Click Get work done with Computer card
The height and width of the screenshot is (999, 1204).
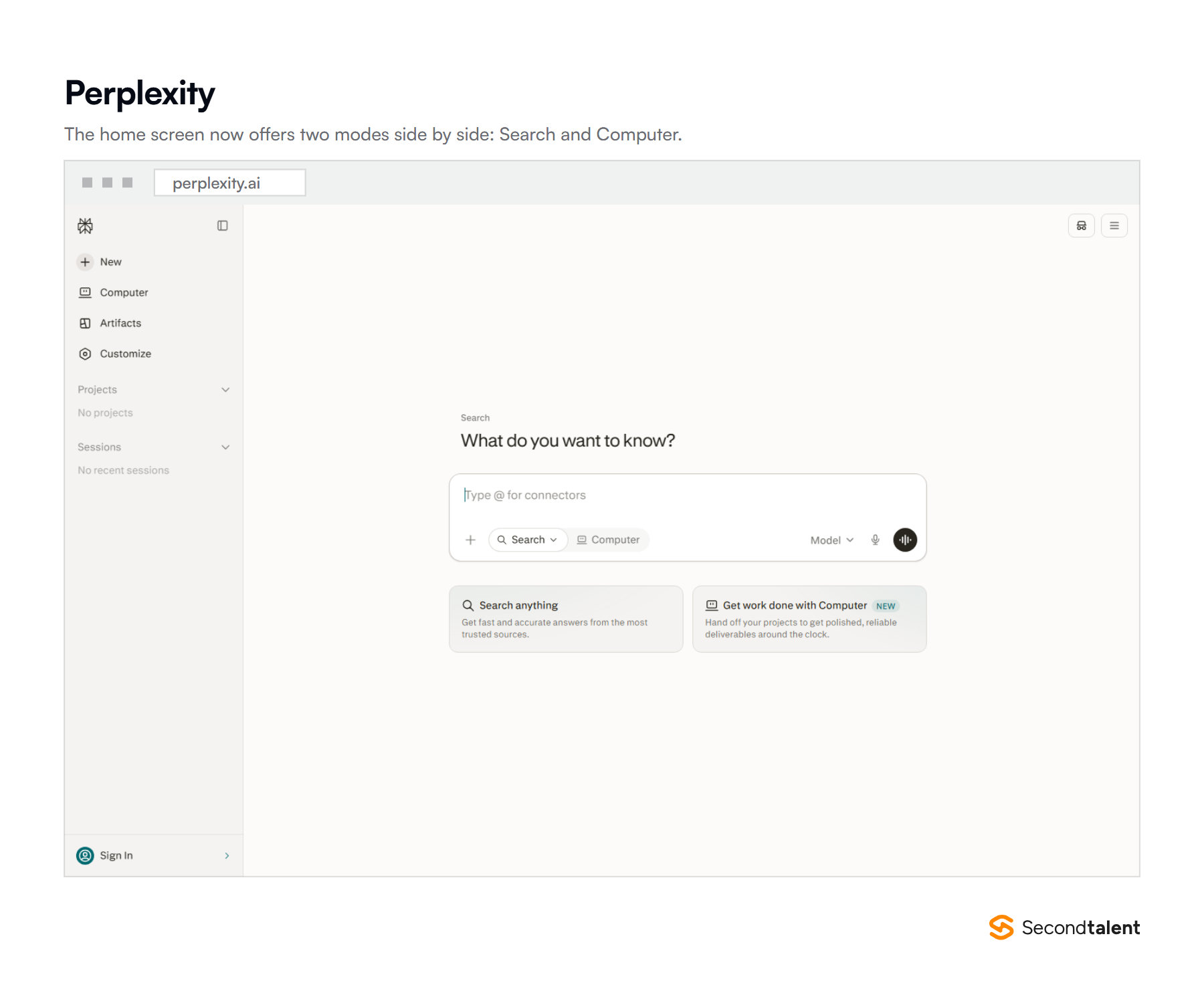click(x=809, y=619)
